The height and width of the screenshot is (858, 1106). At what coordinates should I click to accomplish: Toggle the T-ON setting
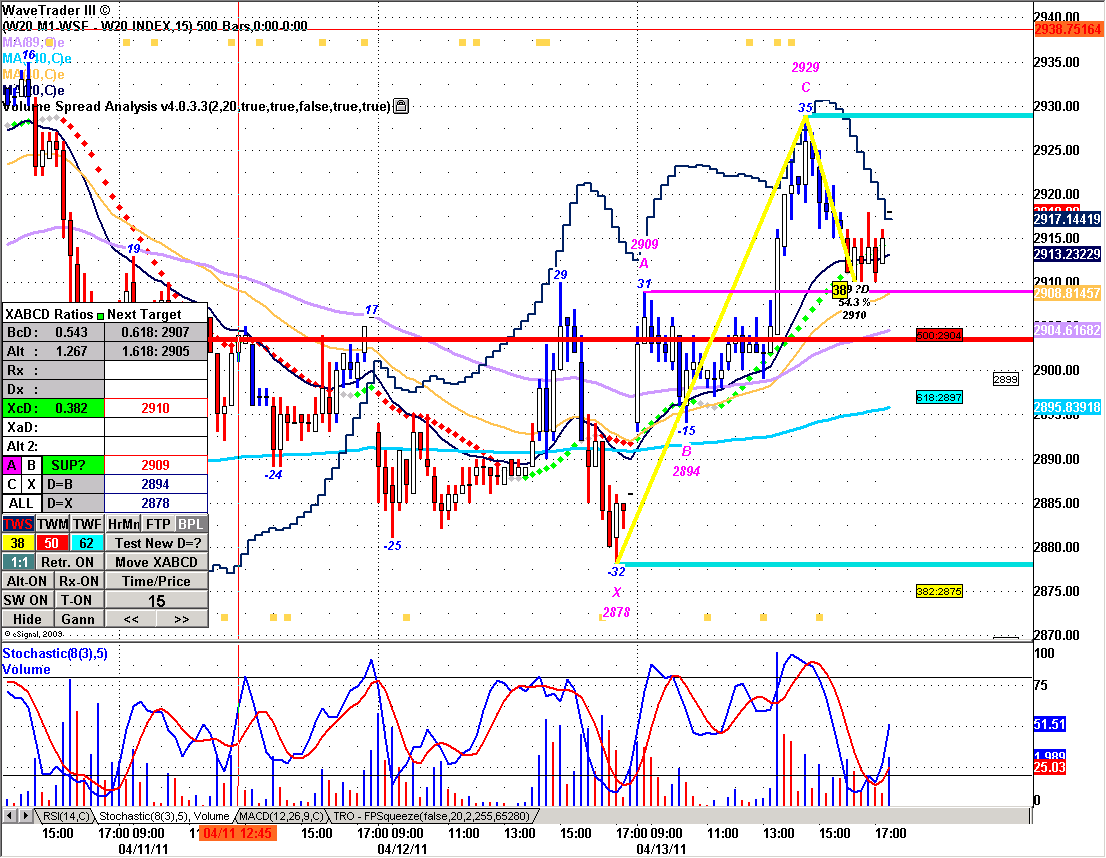click(78, 600)
